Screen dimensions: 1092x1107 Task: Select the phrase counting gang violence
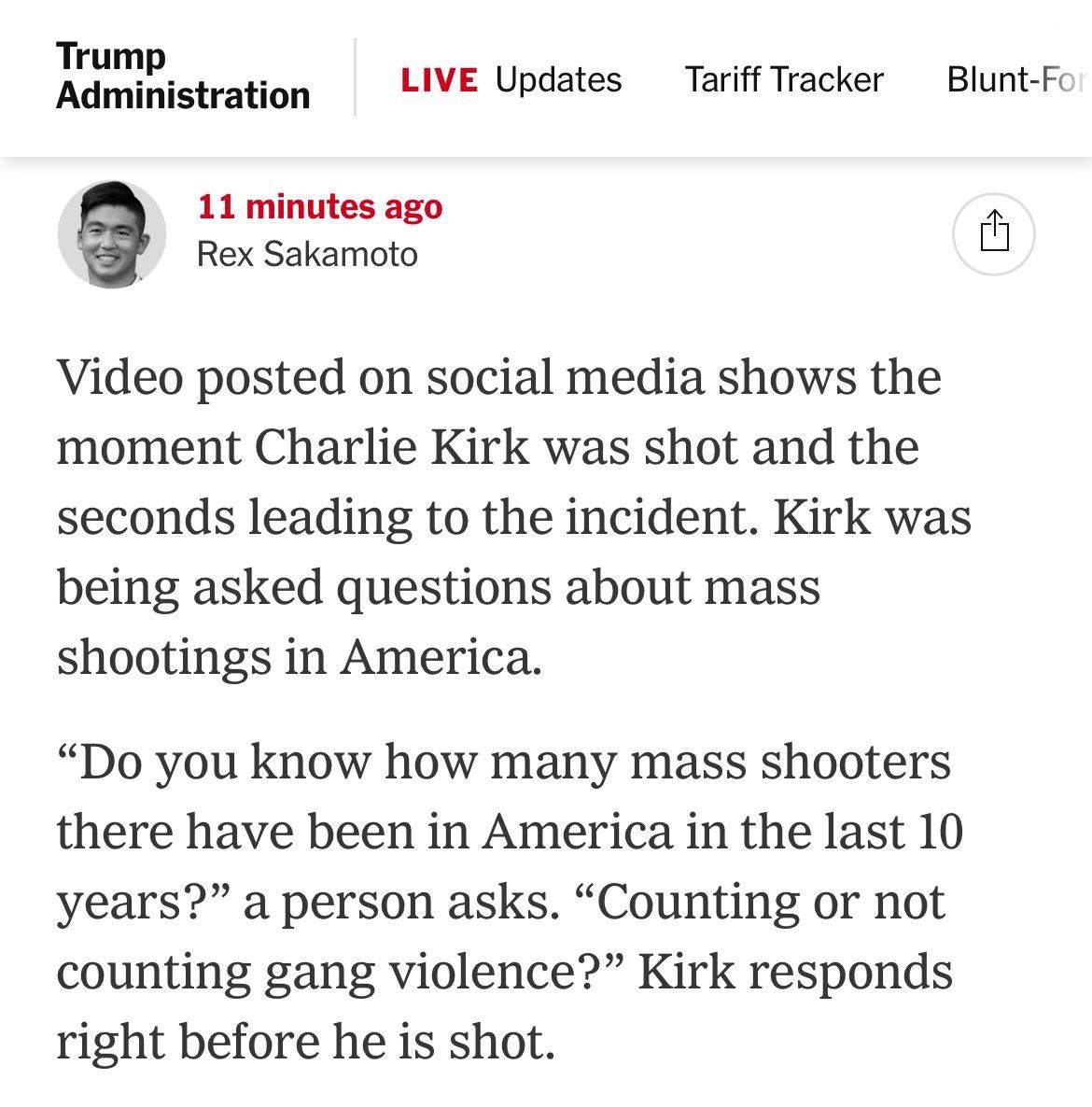tap(329, 974)
